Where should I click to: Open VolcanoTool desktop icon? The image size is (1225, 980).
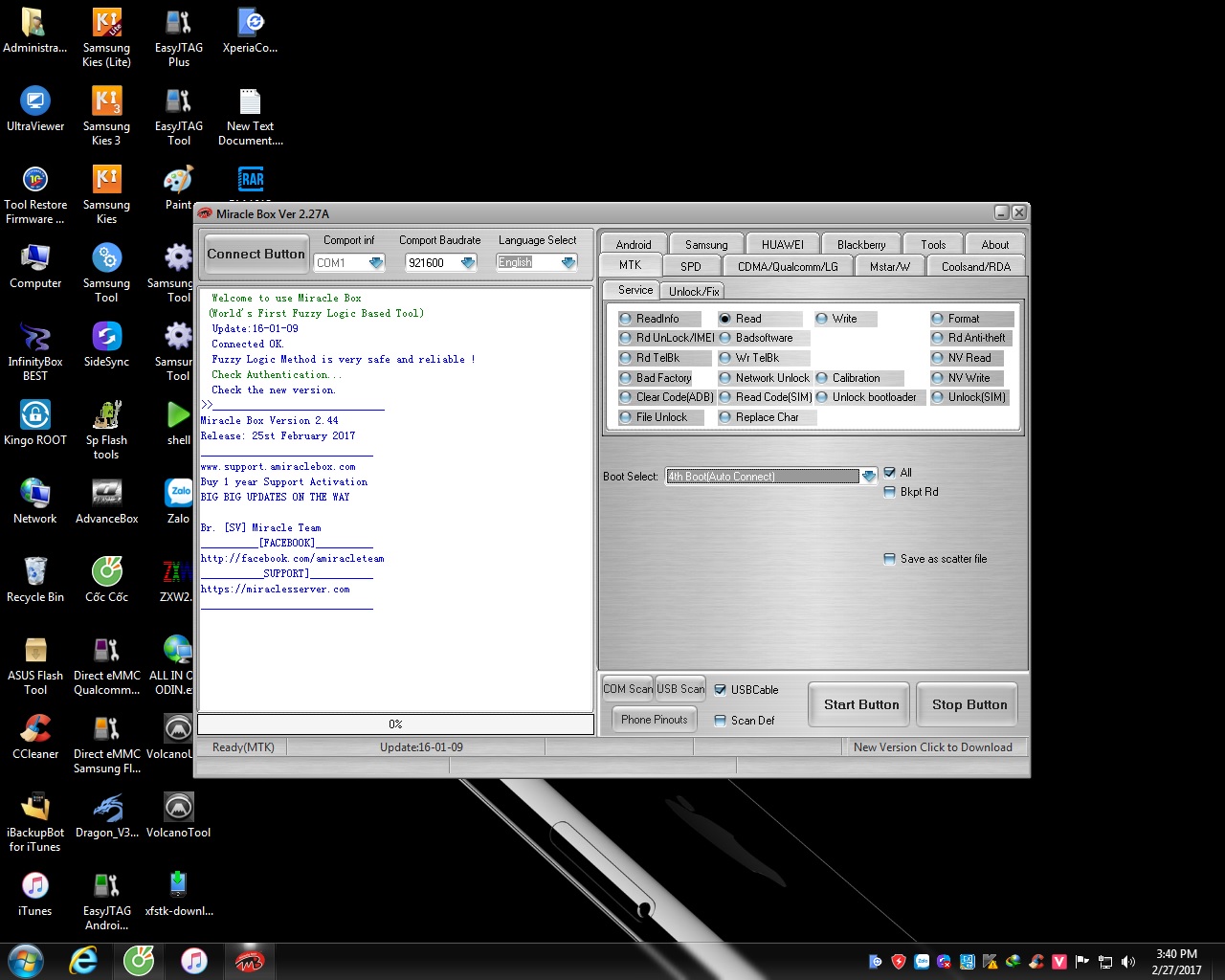coord(179,814)
